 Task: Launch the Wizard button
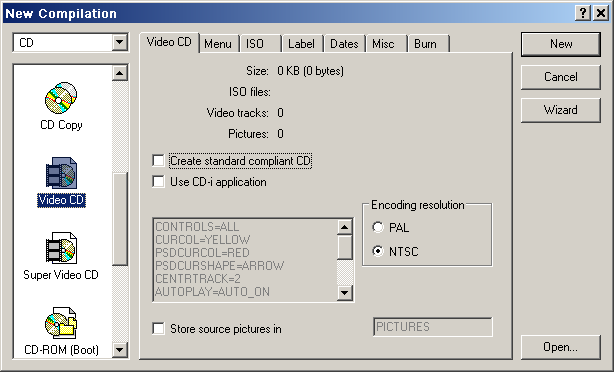tap(561, 110)
